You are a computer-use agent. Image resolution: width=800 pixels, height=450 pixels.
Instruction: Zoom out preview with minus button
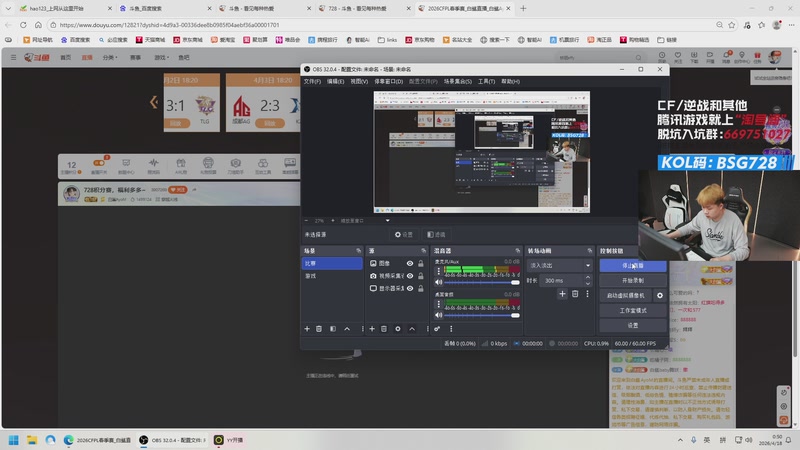[x=306, y=220]
